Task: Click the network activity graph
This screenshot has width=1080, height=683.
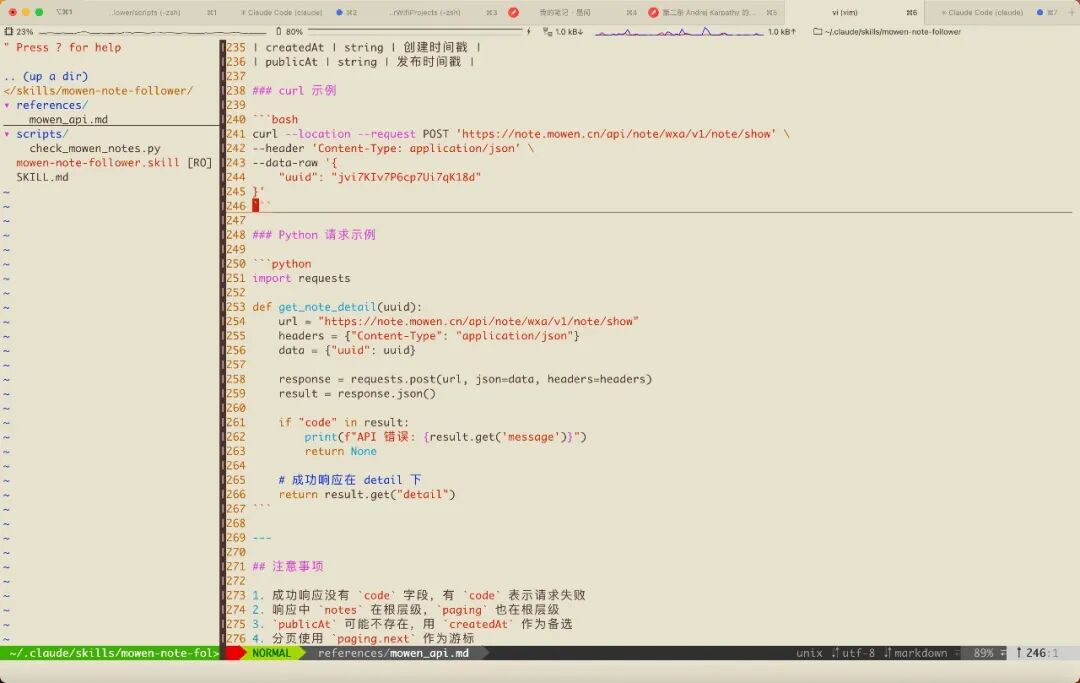Action: pos(679,32)
